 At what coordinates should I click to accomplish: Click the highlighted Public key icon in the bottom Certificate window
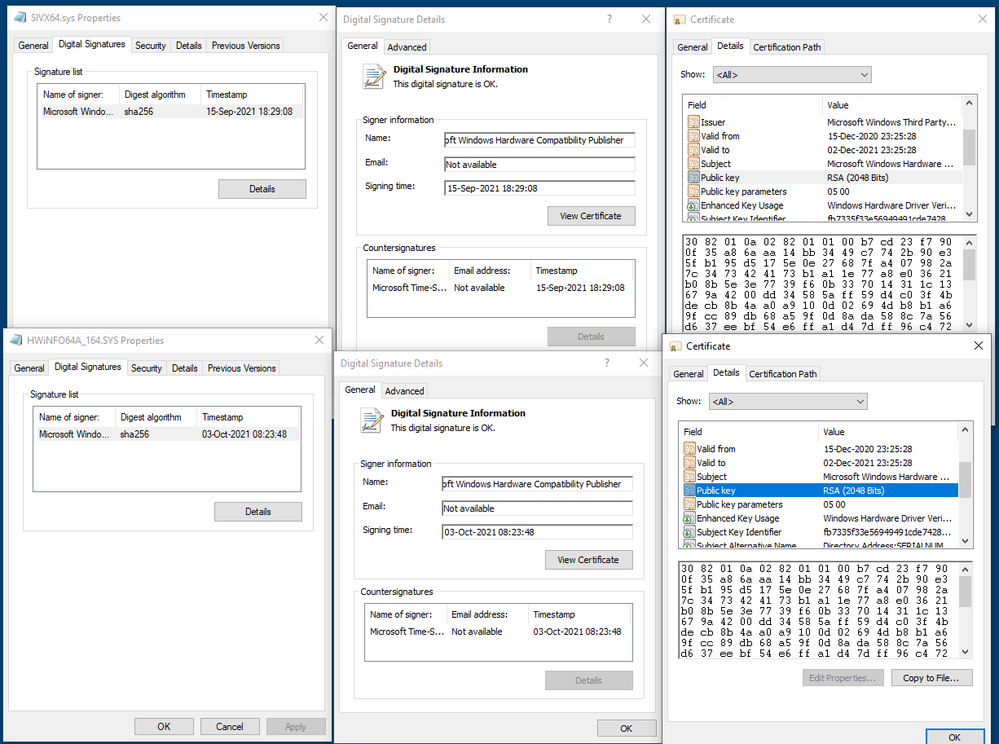[x=689, y=490]
